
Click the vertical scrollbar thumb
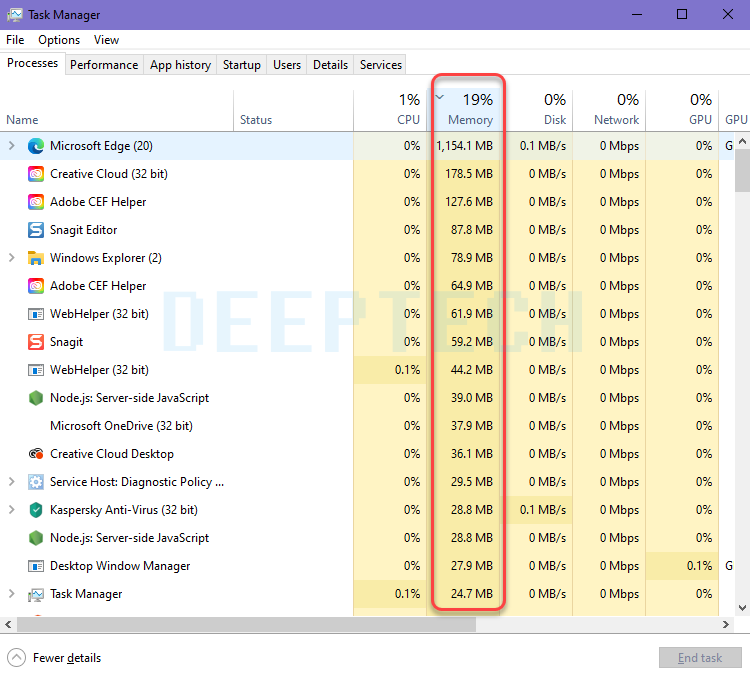coord(742,170)
